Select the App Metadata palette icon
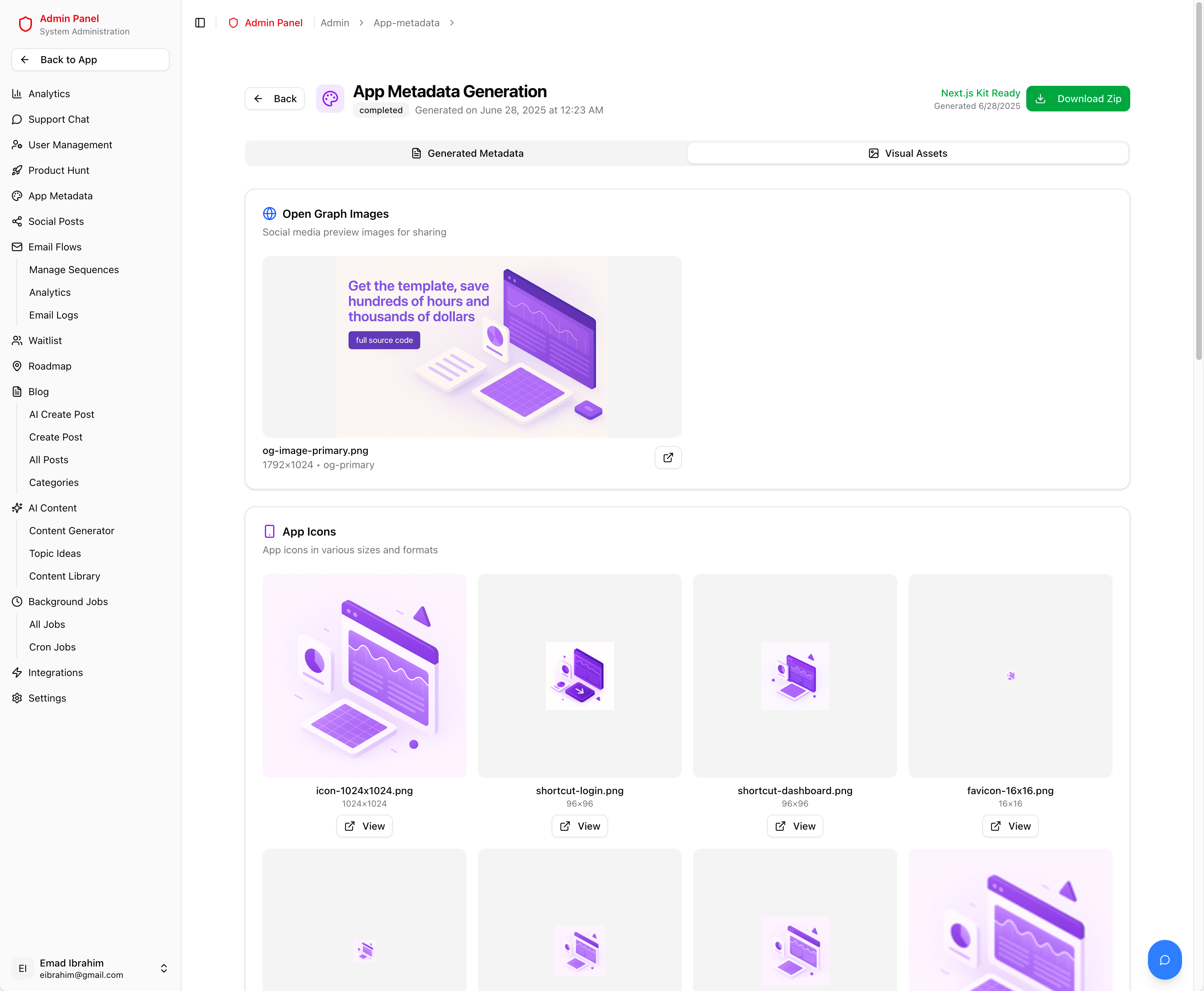Screen dimensions: 1204x991 pyautogui.click(x=17, y=196)
